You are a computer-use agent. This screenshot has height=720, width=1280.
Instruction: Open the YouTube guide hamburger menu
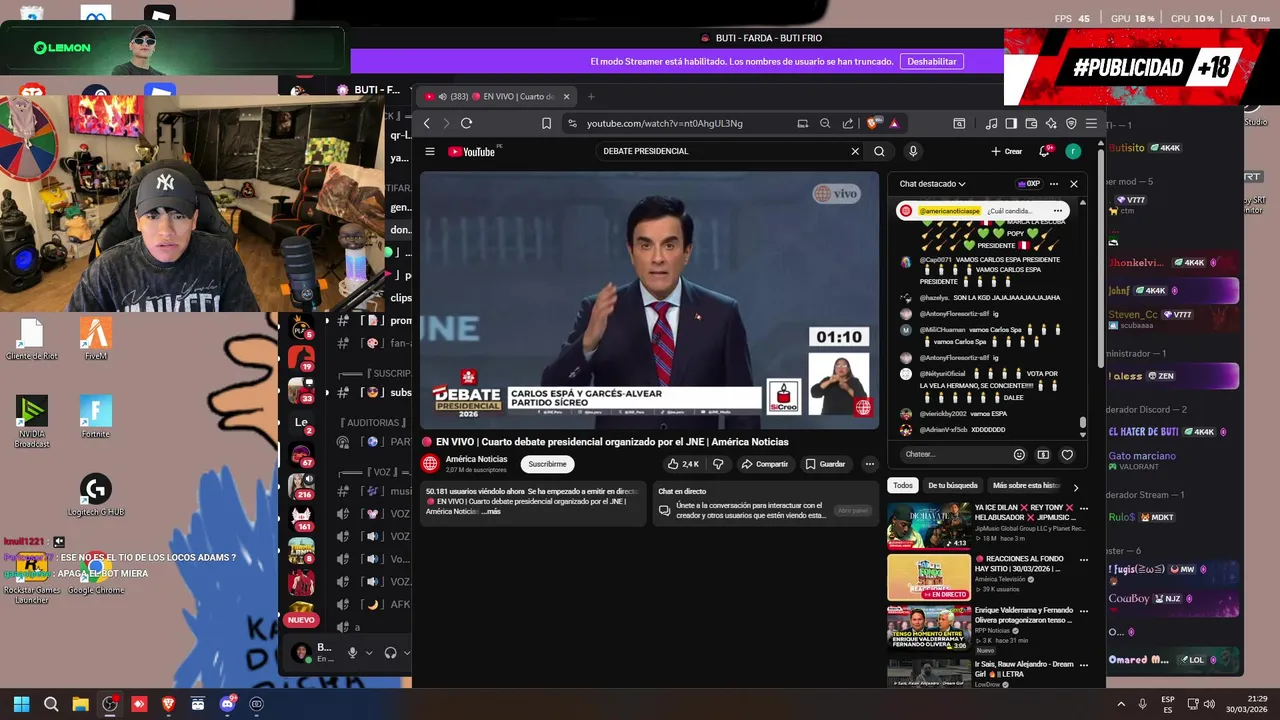430,151
